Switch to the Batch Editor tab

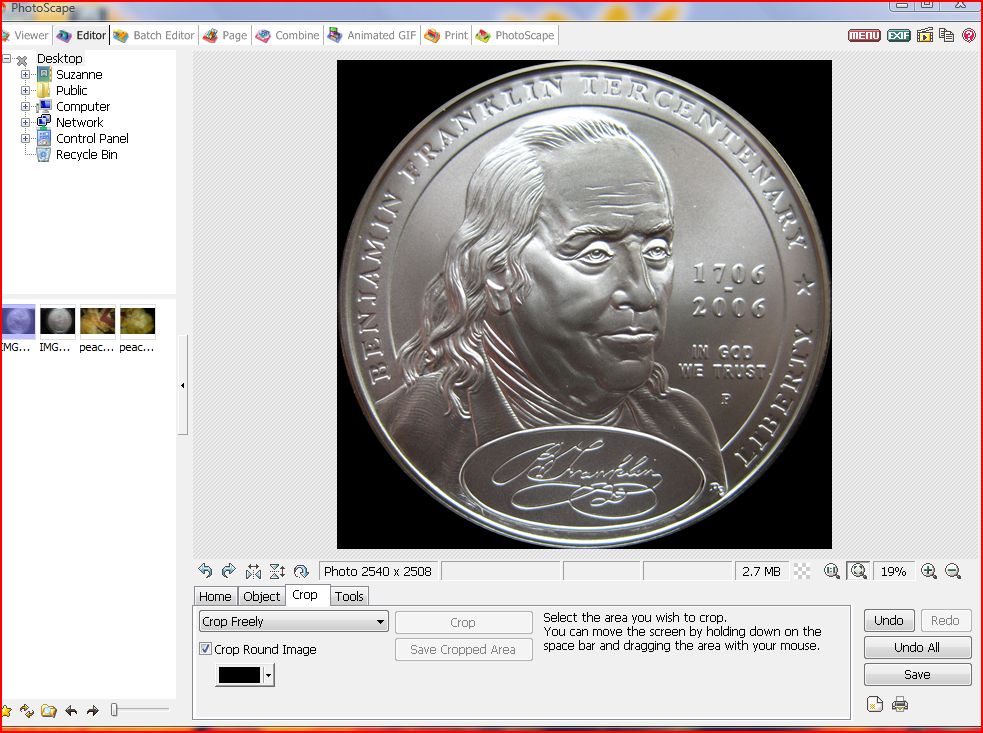point(154,35)
